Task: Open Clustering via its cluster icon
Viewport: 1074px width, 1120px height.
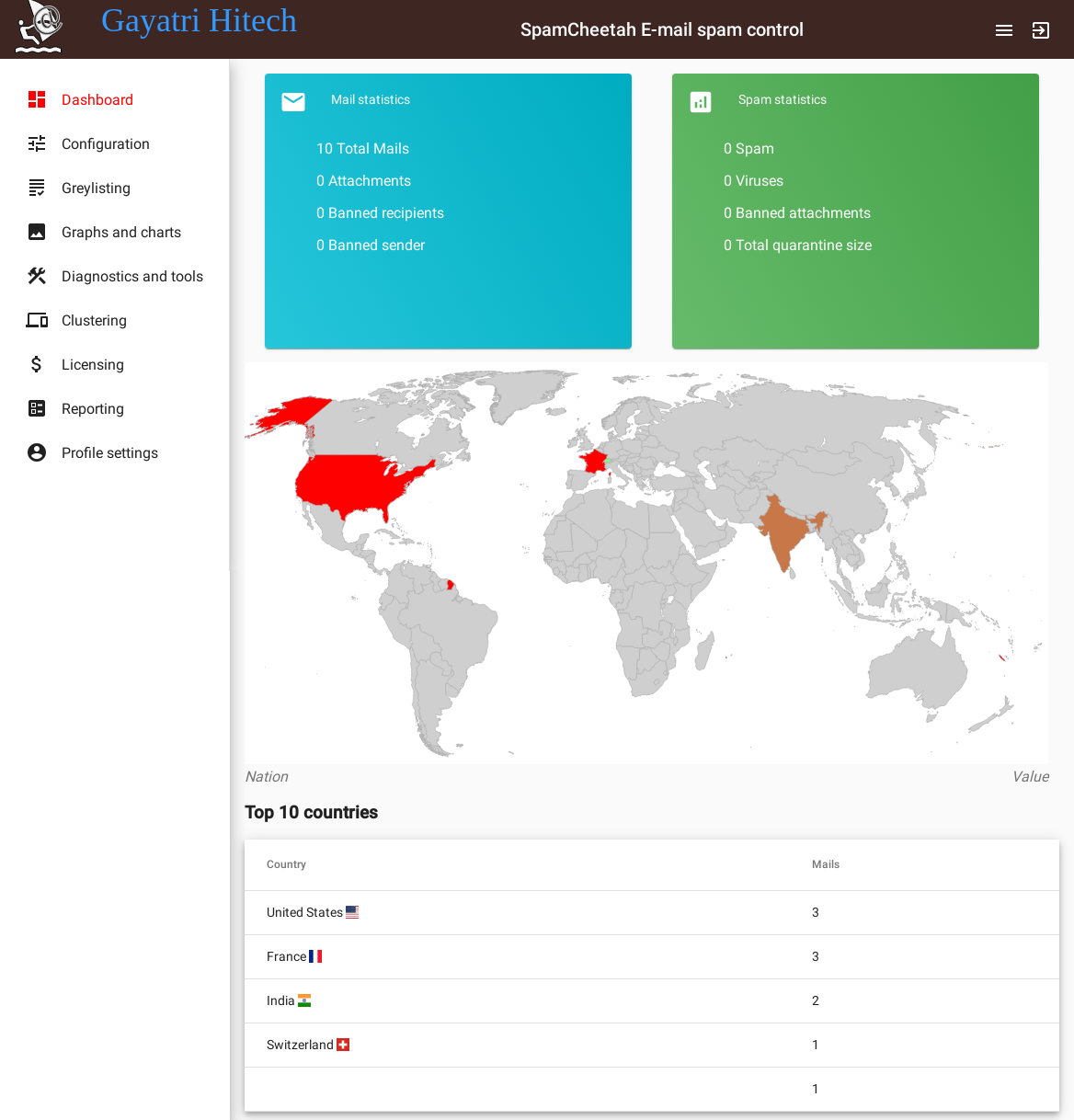Action: [37, 320]
